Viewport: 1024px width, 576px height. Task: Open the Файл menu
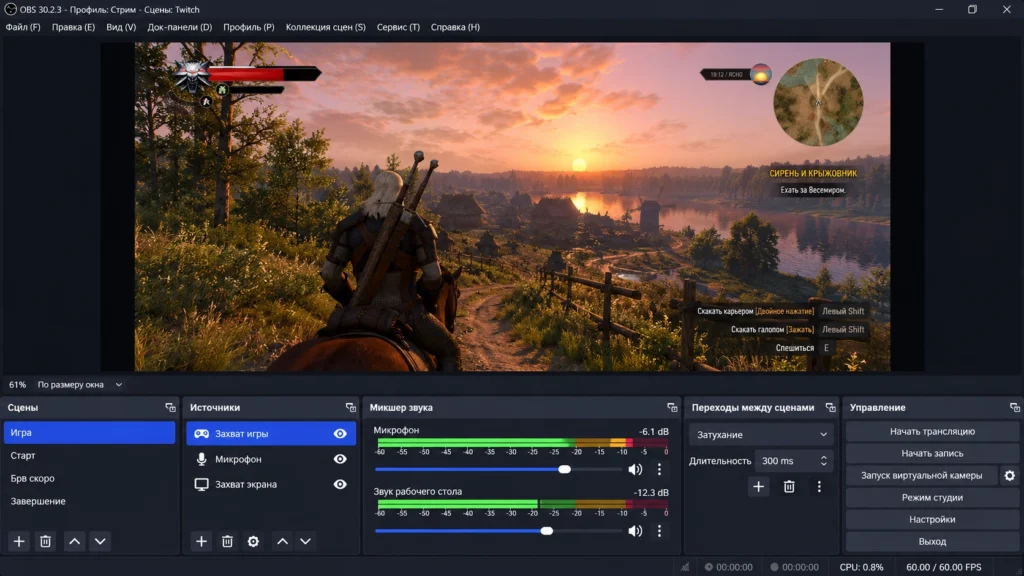pyautogui.click(x=23, y=27)
